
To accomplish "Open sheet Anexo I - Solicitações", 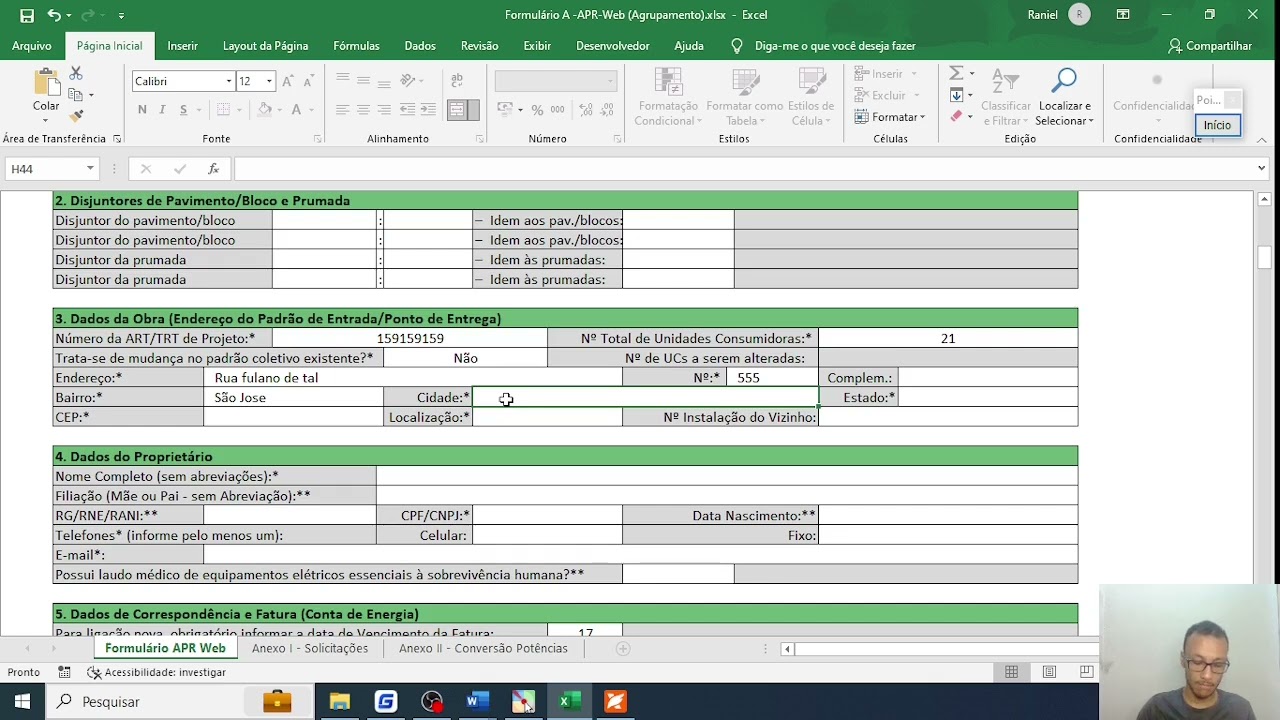I will click(x=310, y=648).
